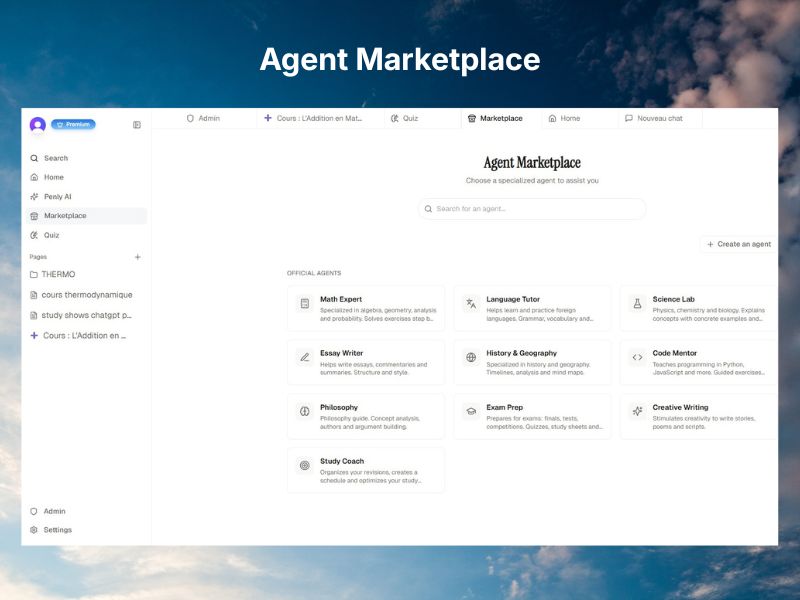Open Settings in the sidebar

pyautogui.click(x=57, y=530)
